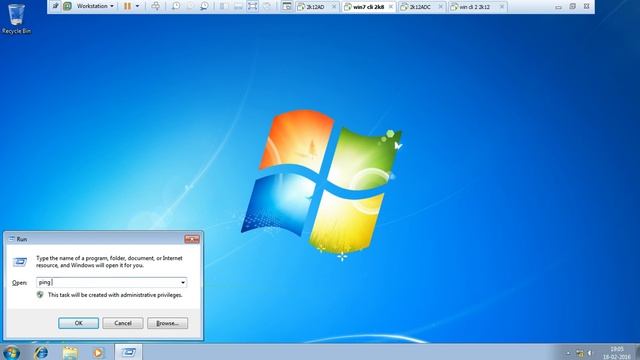Close the 2k12AD tab
The width and height of the screenshot is (640, 360).
coord(334,7)
